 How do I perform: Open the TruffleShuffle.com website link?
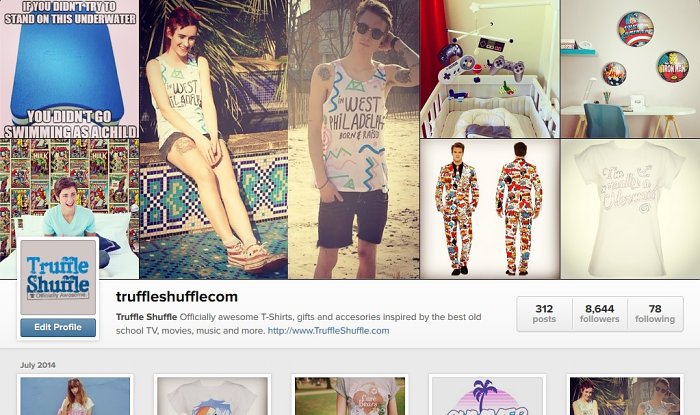[x=328, y=331]
